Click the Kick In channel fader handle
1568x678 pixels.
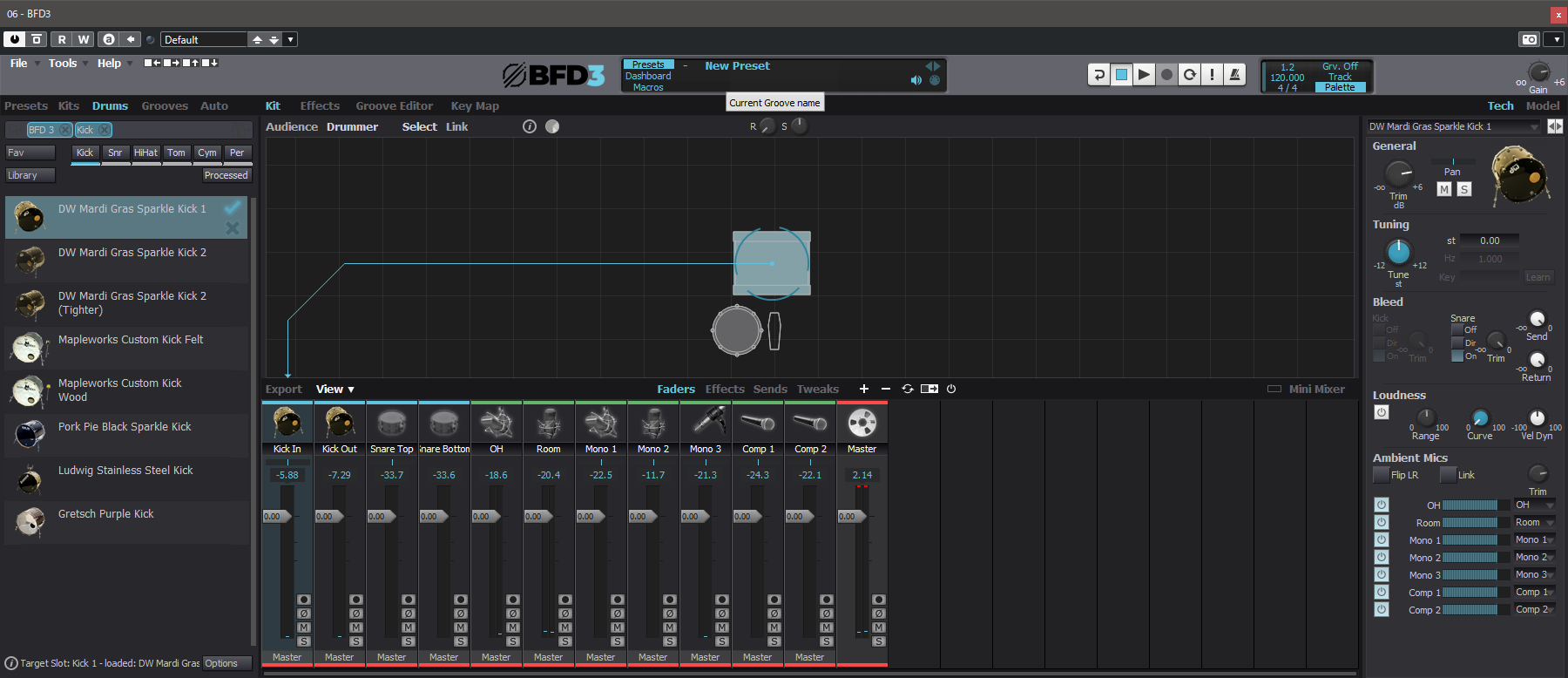[278, 516]
